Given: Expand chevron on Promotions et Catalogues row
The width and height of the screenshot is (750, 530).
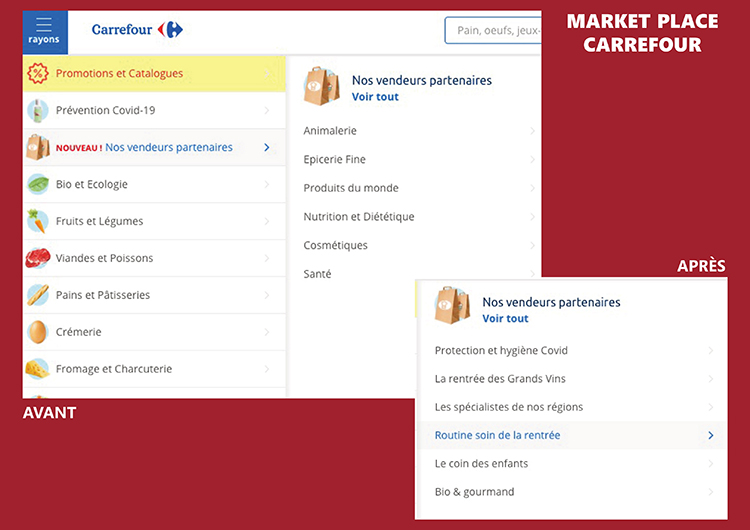Looking at the screenshot, I should 267,74.
